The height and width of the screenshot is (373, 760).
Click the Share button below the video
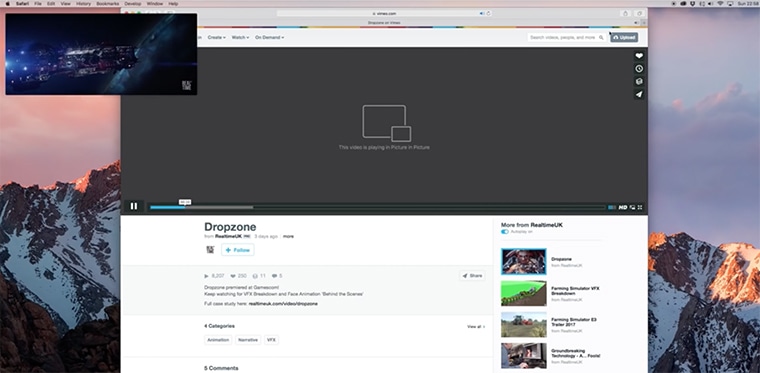472,276
